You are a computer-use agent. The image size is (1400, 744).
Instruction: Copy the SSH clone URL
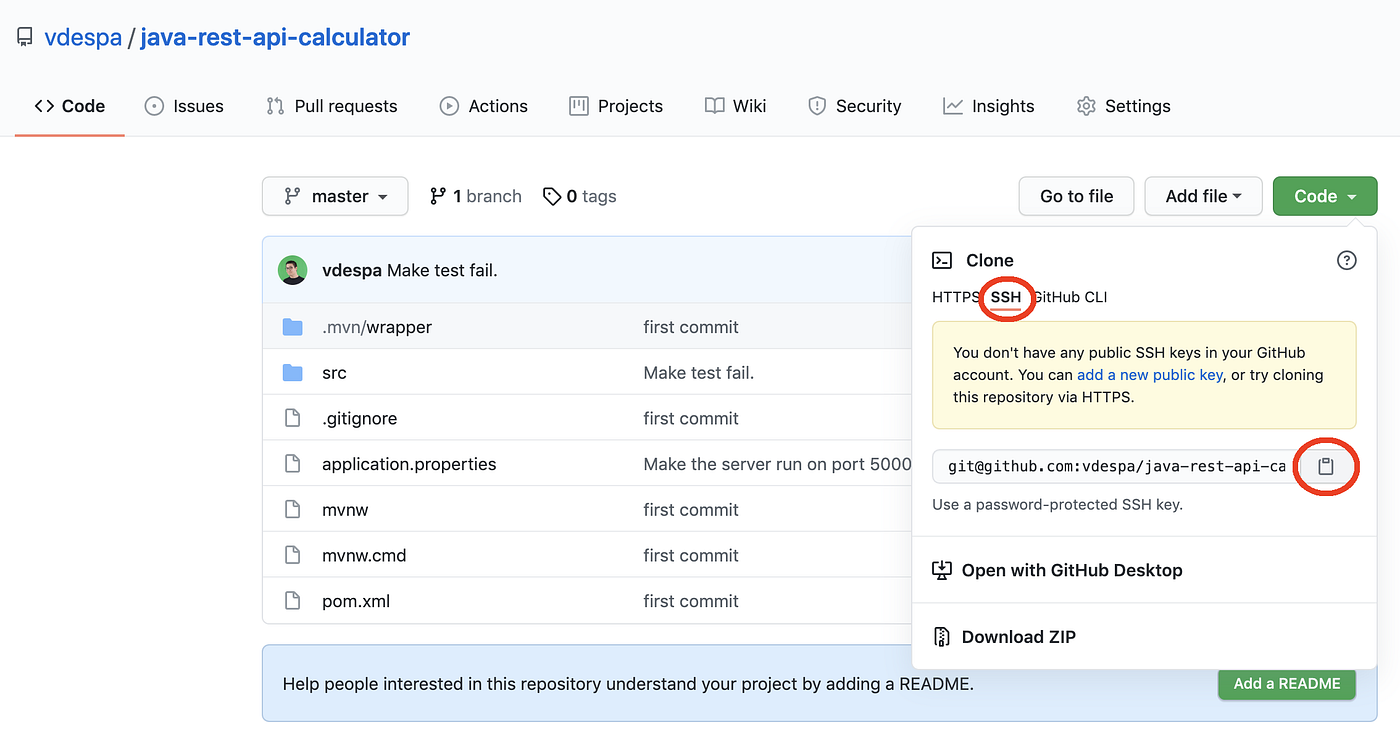pos(1326,466)
